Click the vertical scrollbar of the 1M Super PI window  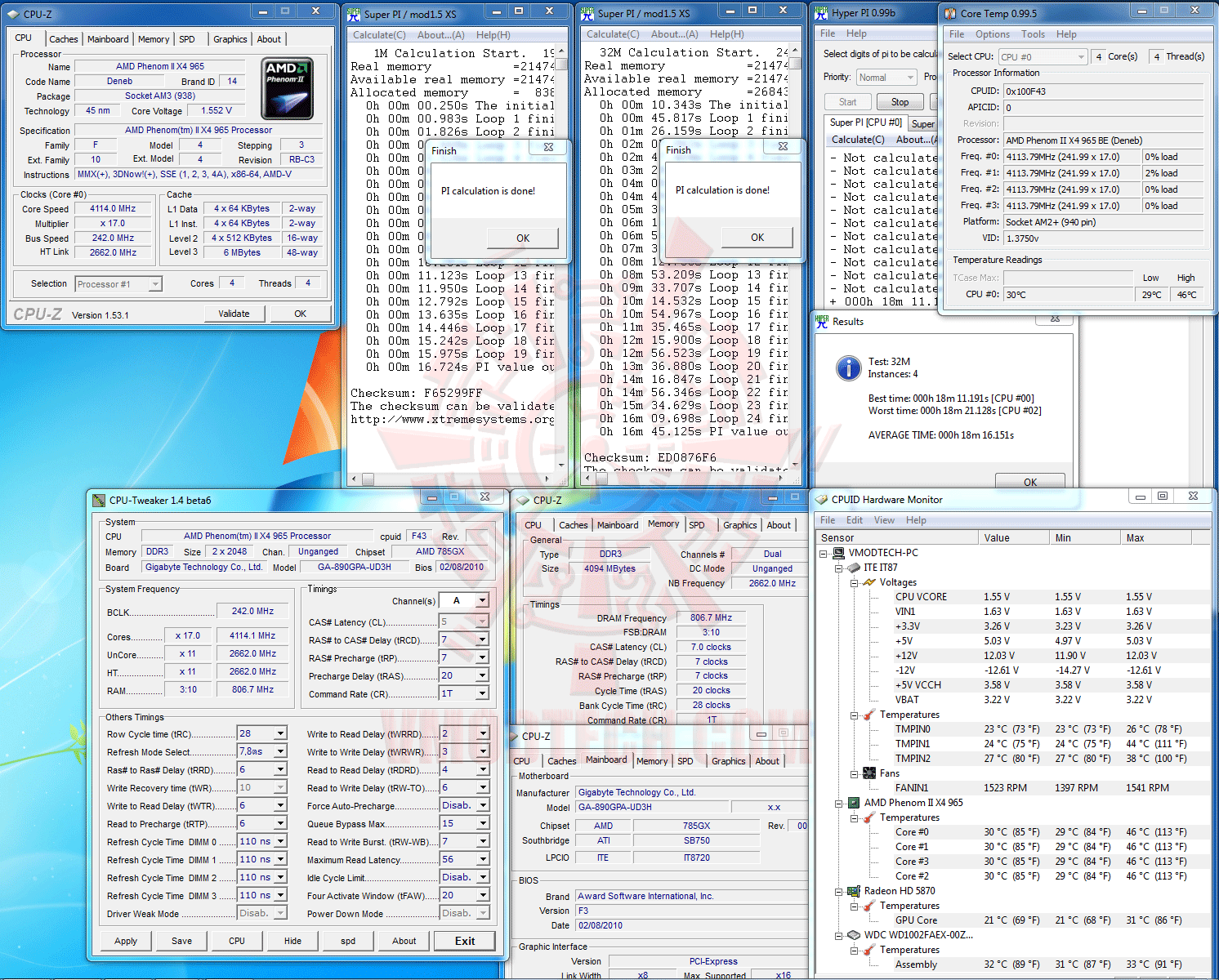click(x=561, y=258)
